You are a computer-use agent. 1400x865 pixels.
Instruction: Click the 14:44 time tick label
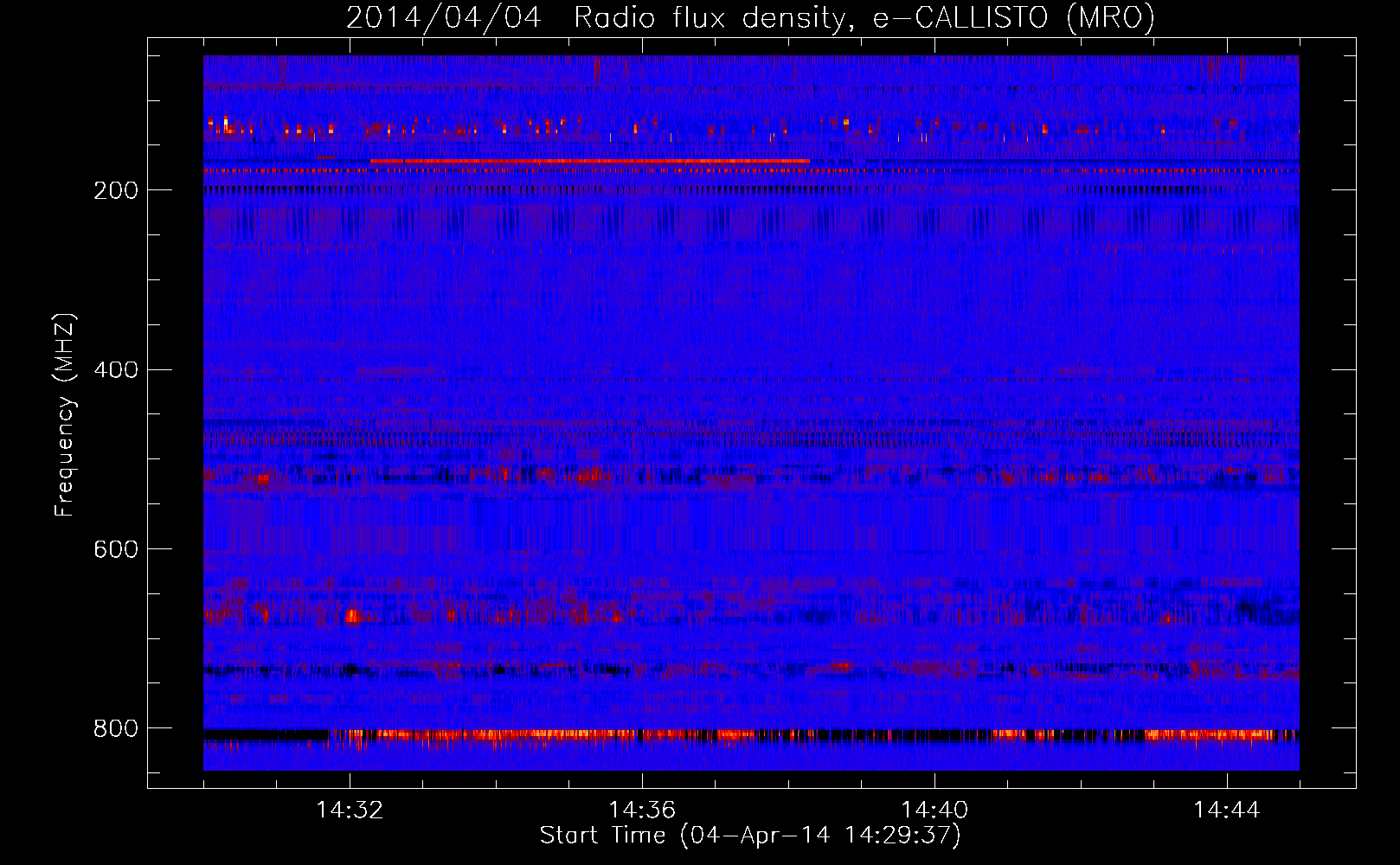tap(1227, 811)
